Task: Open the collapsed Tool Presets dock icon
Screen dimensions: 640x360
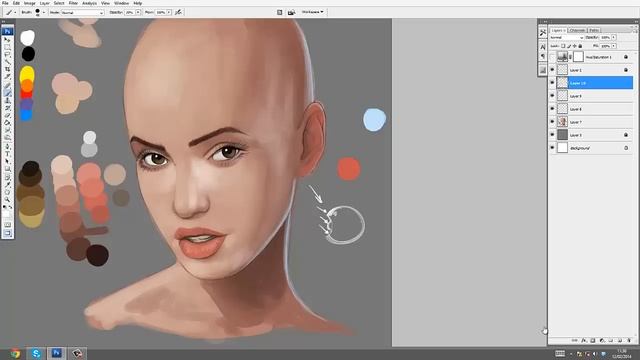Action: point(543,33)
